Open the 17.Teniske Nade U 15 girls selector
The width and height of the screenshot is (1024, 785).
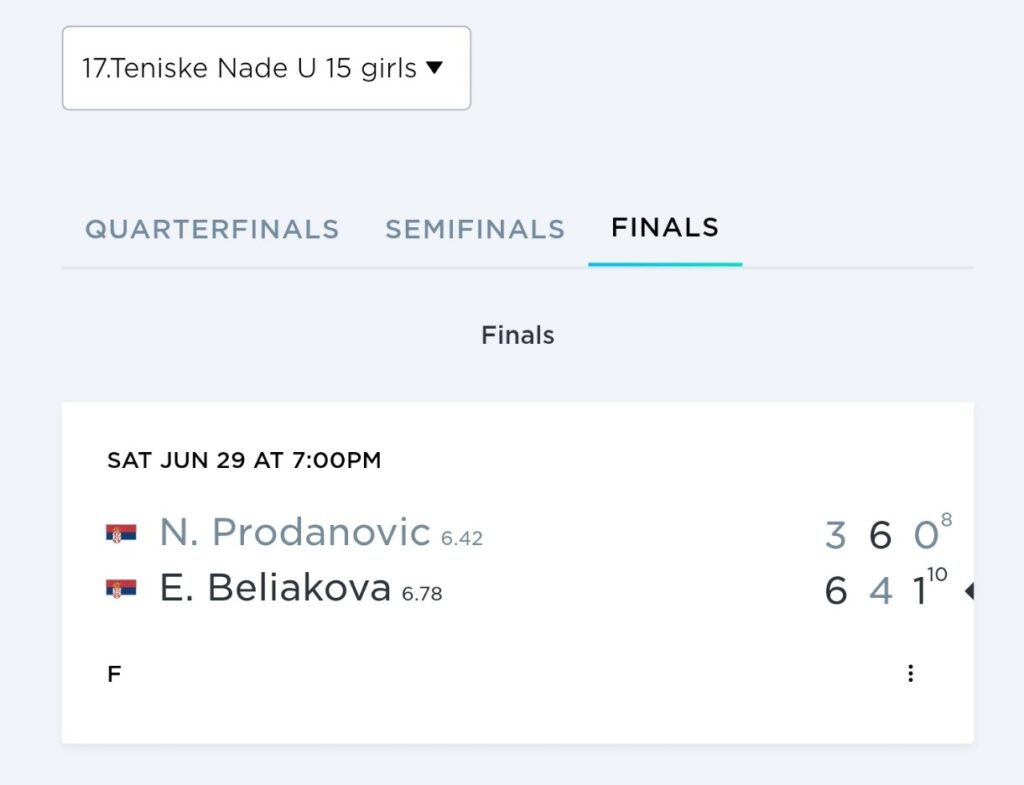pyautogui.click(x=266, y=68)
